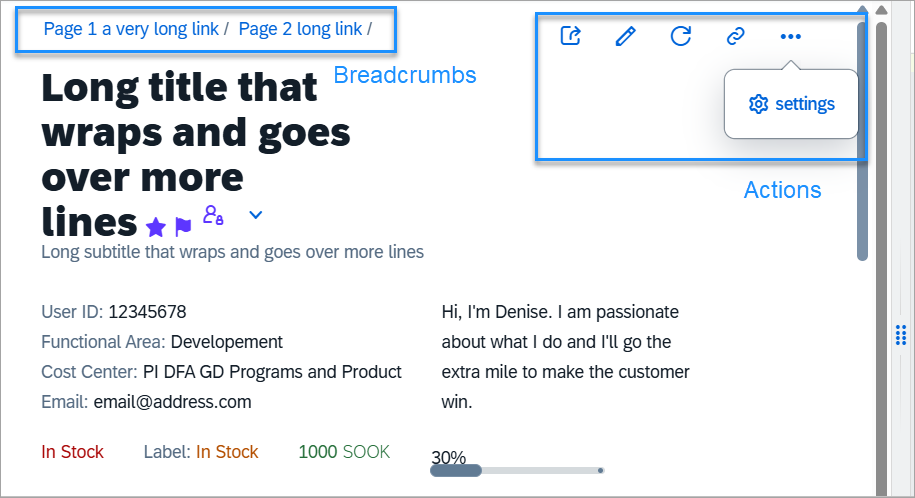This screenshot has height=498, width=915.
Task: Open Page 1 a very long link breadcrumb
Action: [x=131, y=29]
